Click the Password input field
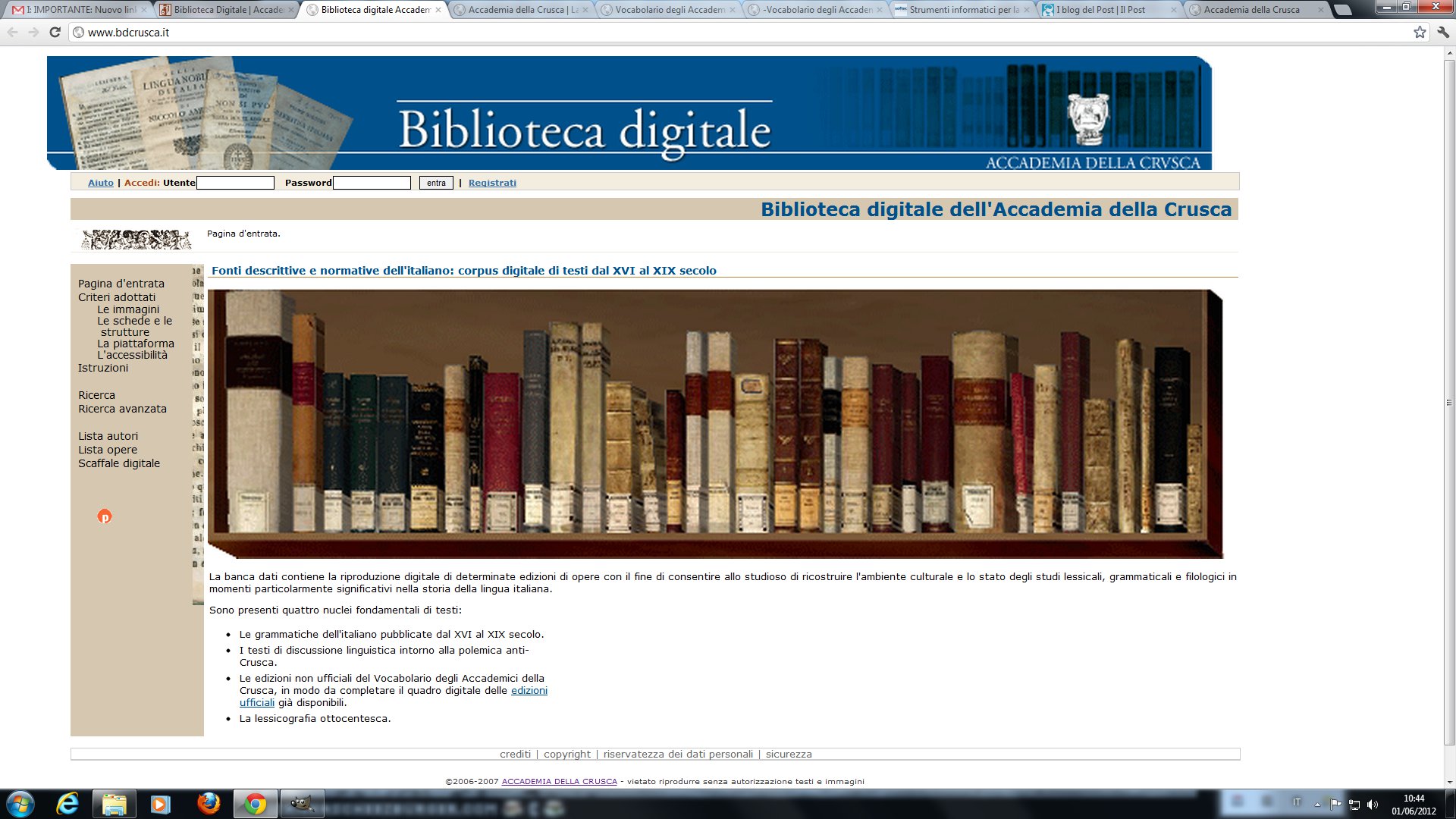 (372, 183)
